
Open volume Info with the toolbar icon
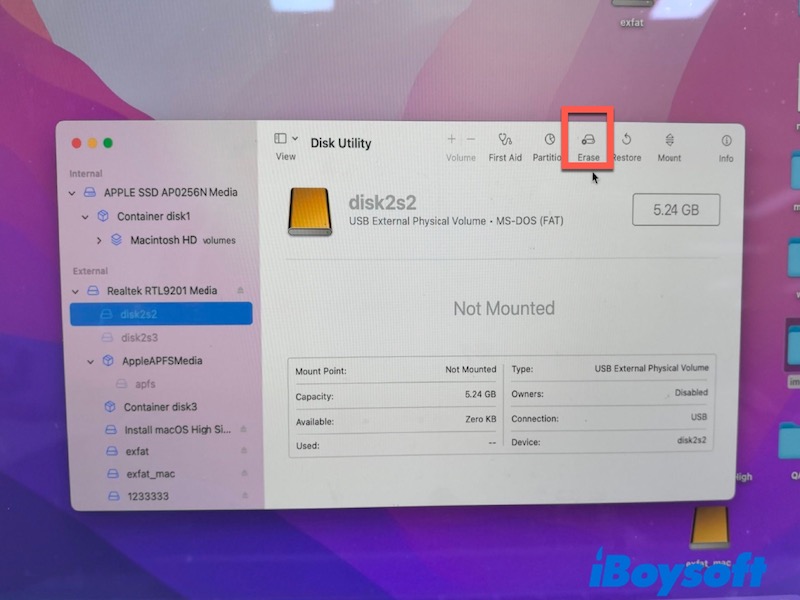pos(726,141)
